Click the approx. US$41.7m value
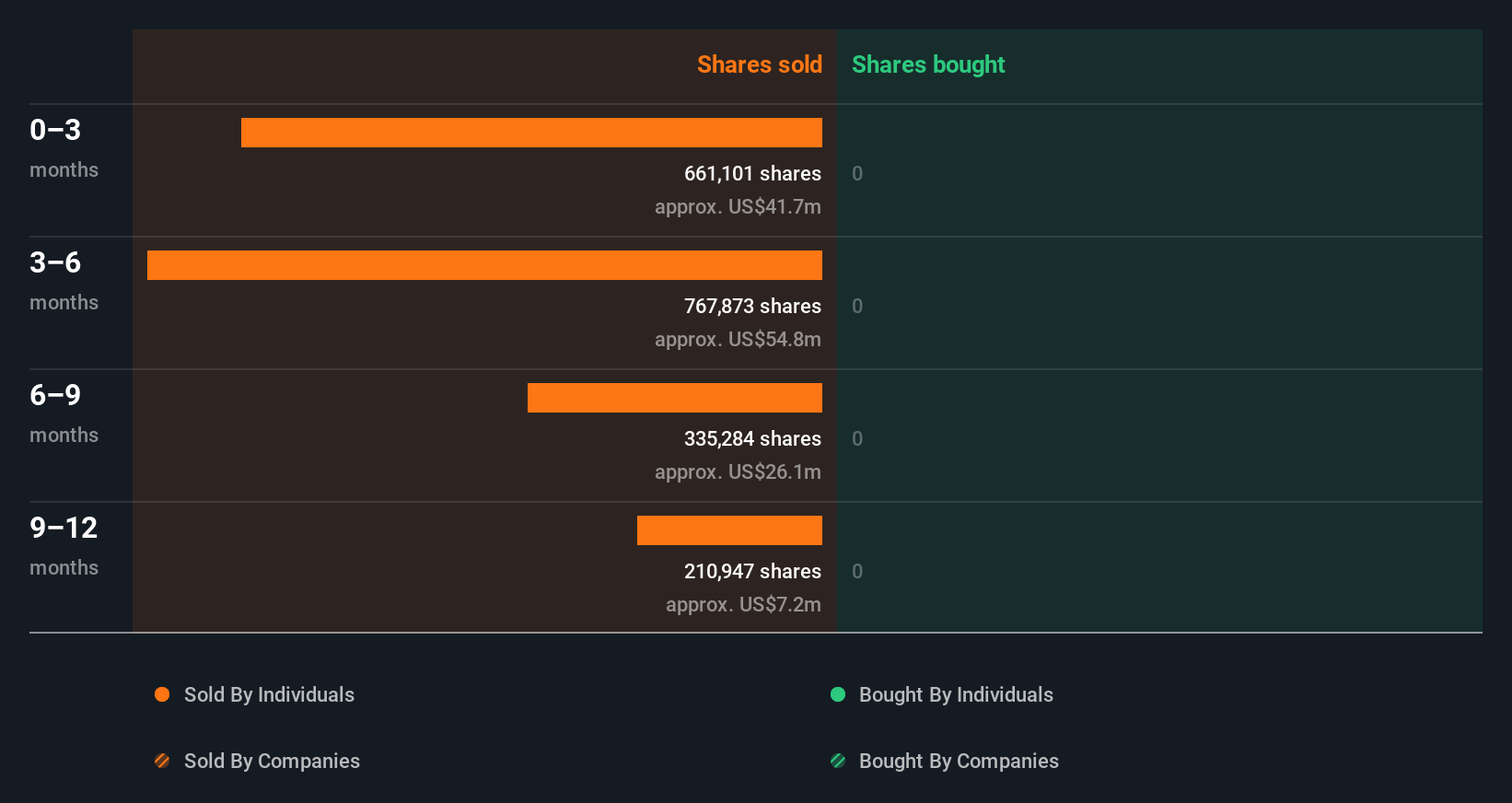Image resolution: width=1512 pixels, height=803 pixels. tap(738, 206)
